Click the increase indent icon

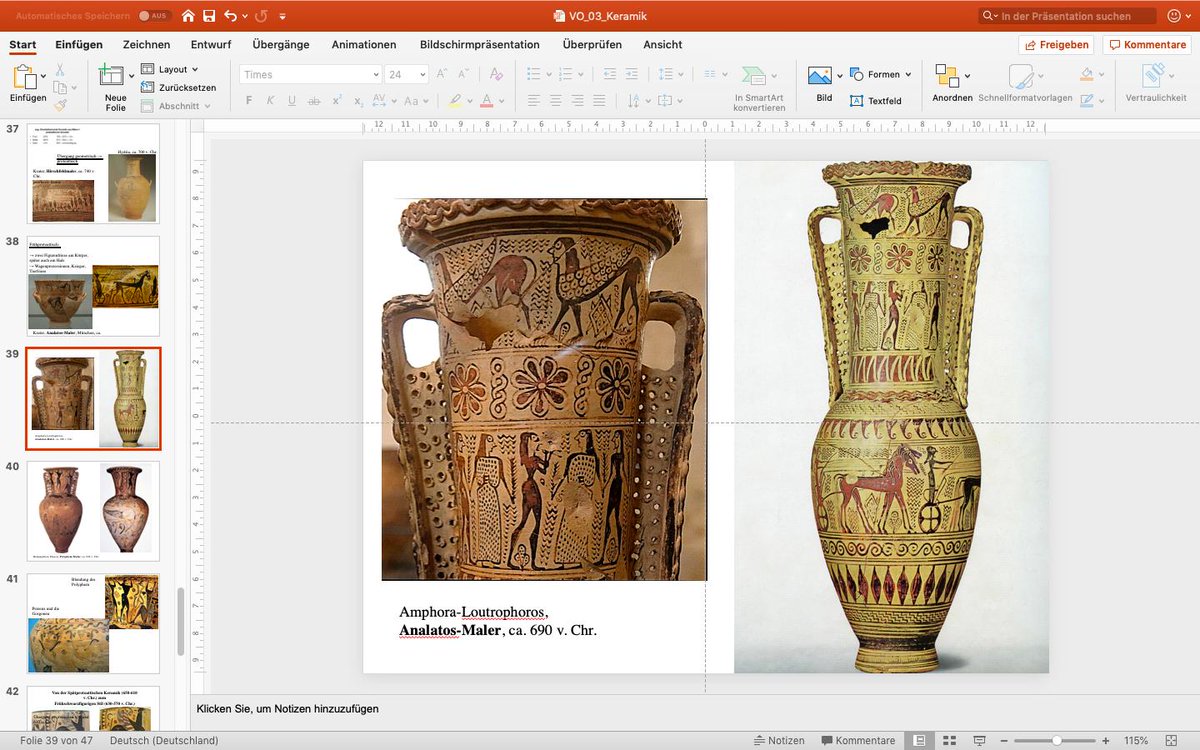click(x=631, y=74)
